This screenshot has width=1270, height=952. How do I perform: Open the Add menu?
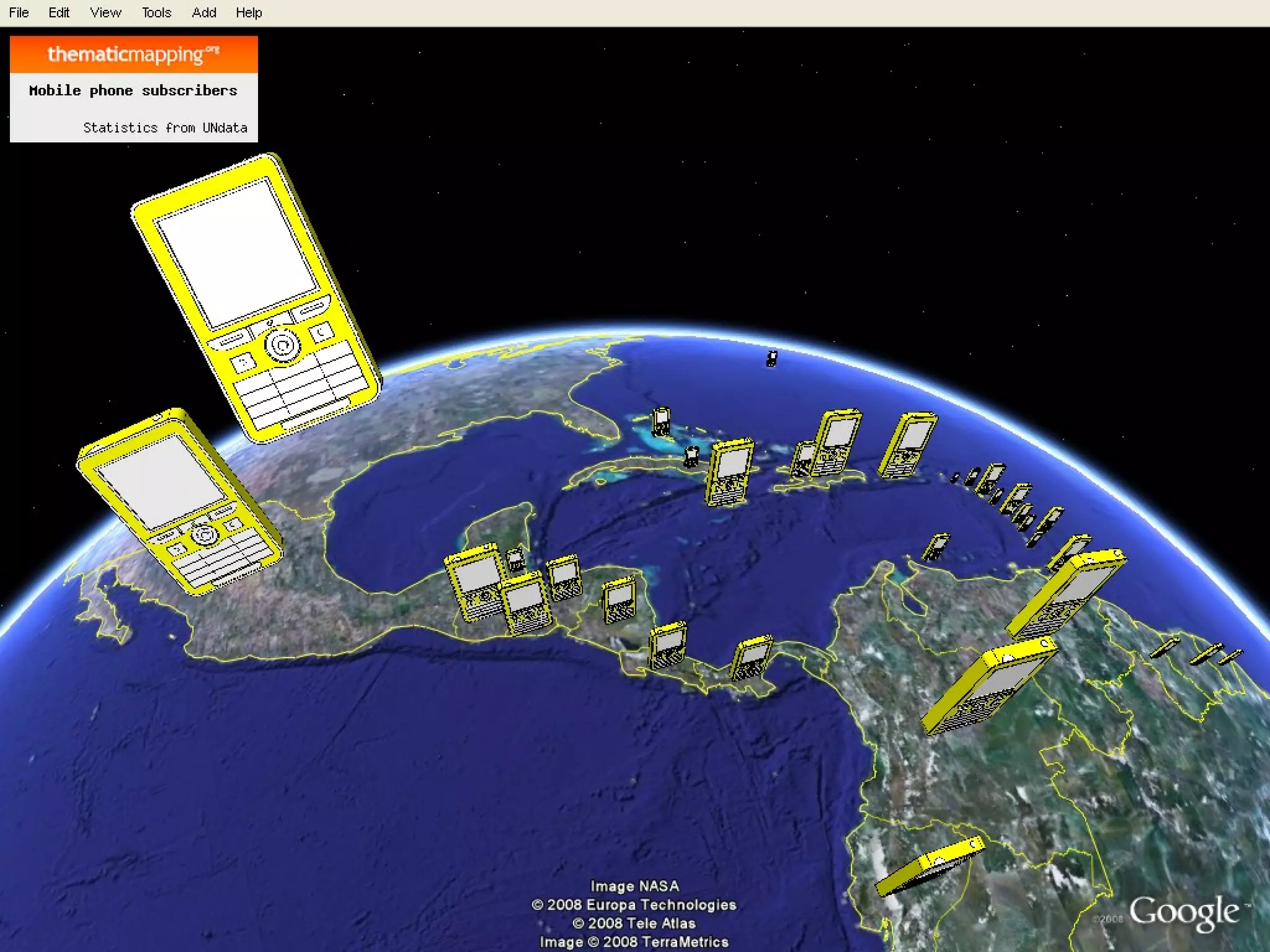pos(204,12)
